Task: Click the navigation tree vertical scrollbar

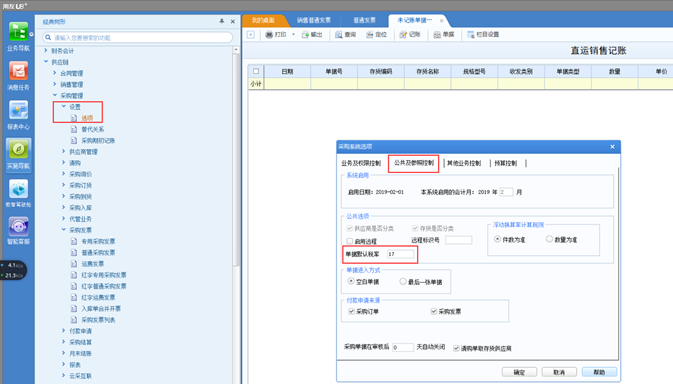Action: (x=236, y=159)
